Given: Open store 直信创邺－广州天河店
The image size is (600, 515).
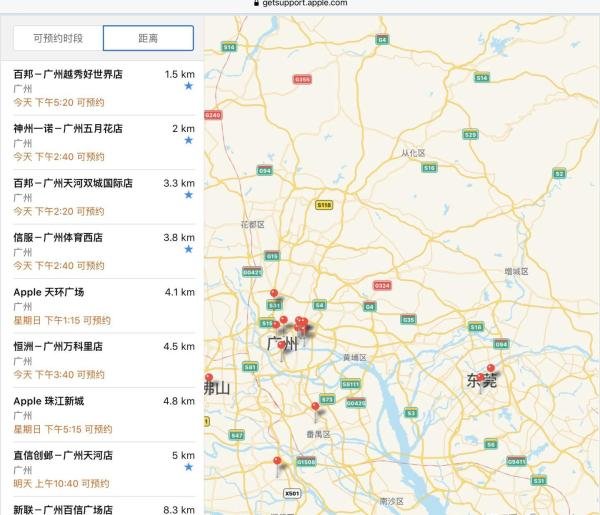Looking at the screenshot, I should 104,469.
